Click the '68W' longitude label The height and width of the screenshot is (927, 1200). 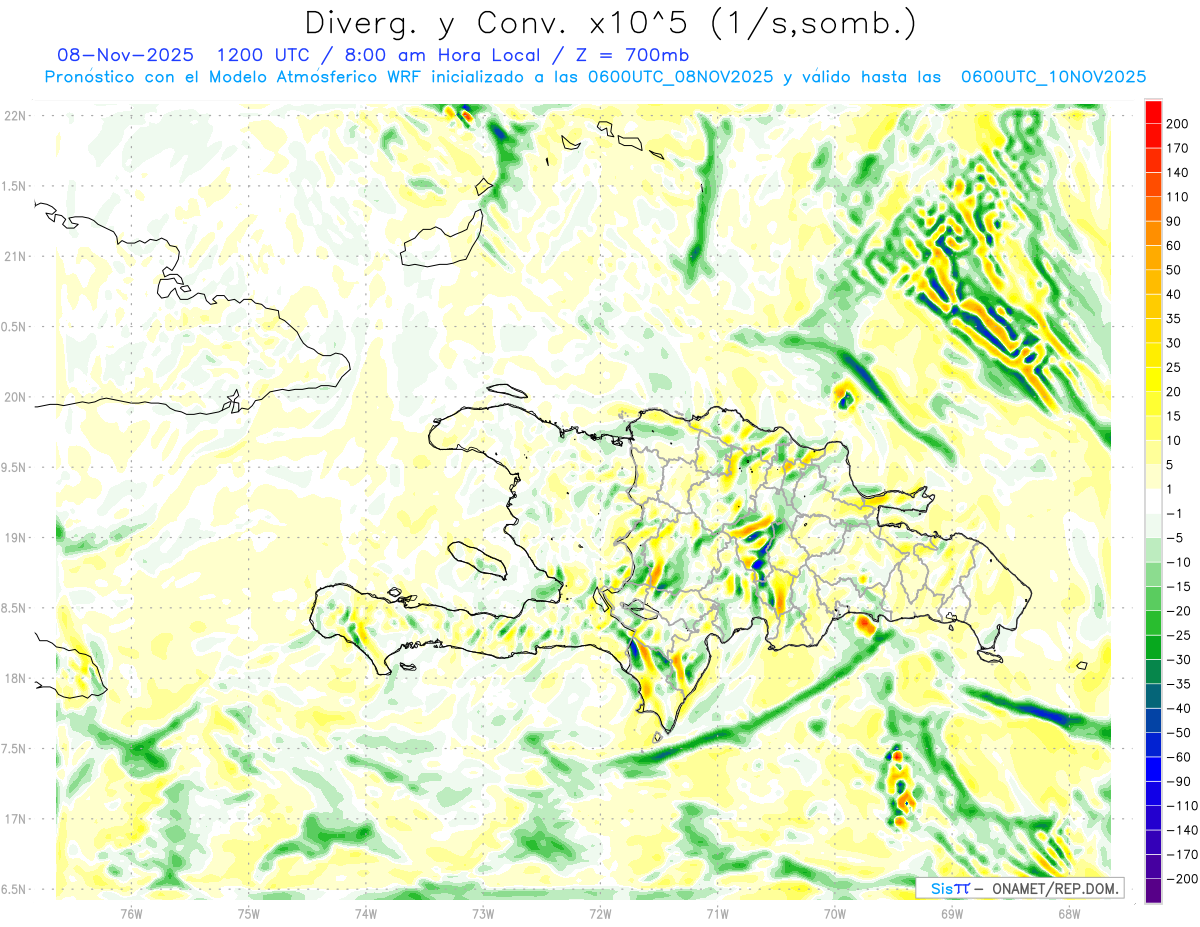1069,913
